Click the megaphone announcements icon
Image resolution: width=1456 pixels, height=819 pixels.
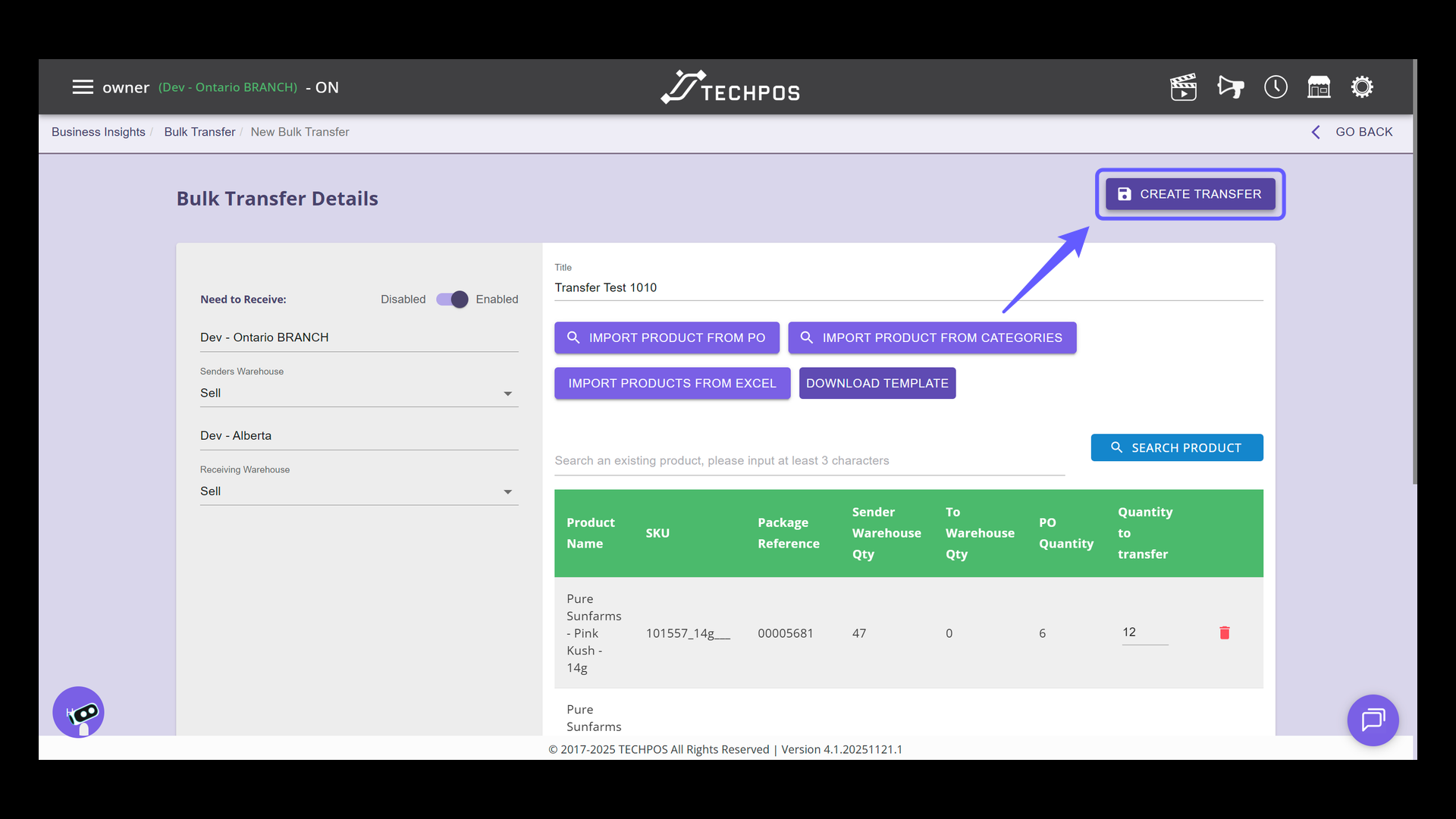1230,87
